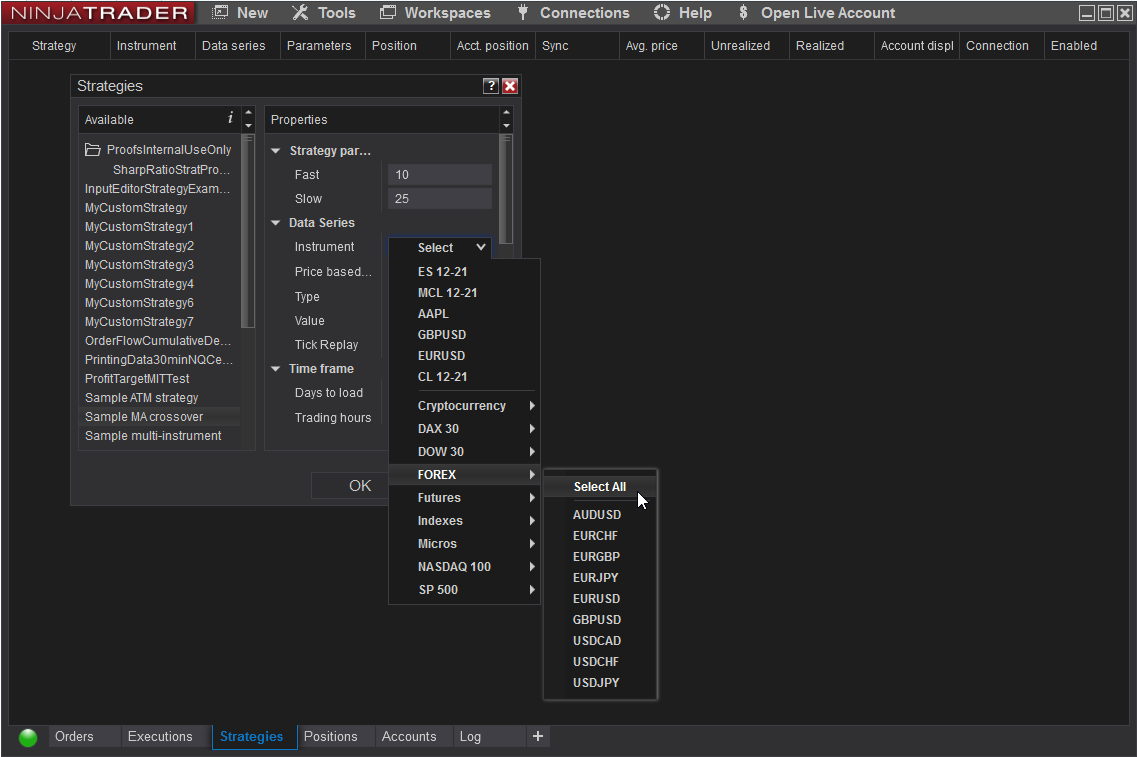Click the plus icon to add a tab

pyautogui.click(x=538, y=737)
